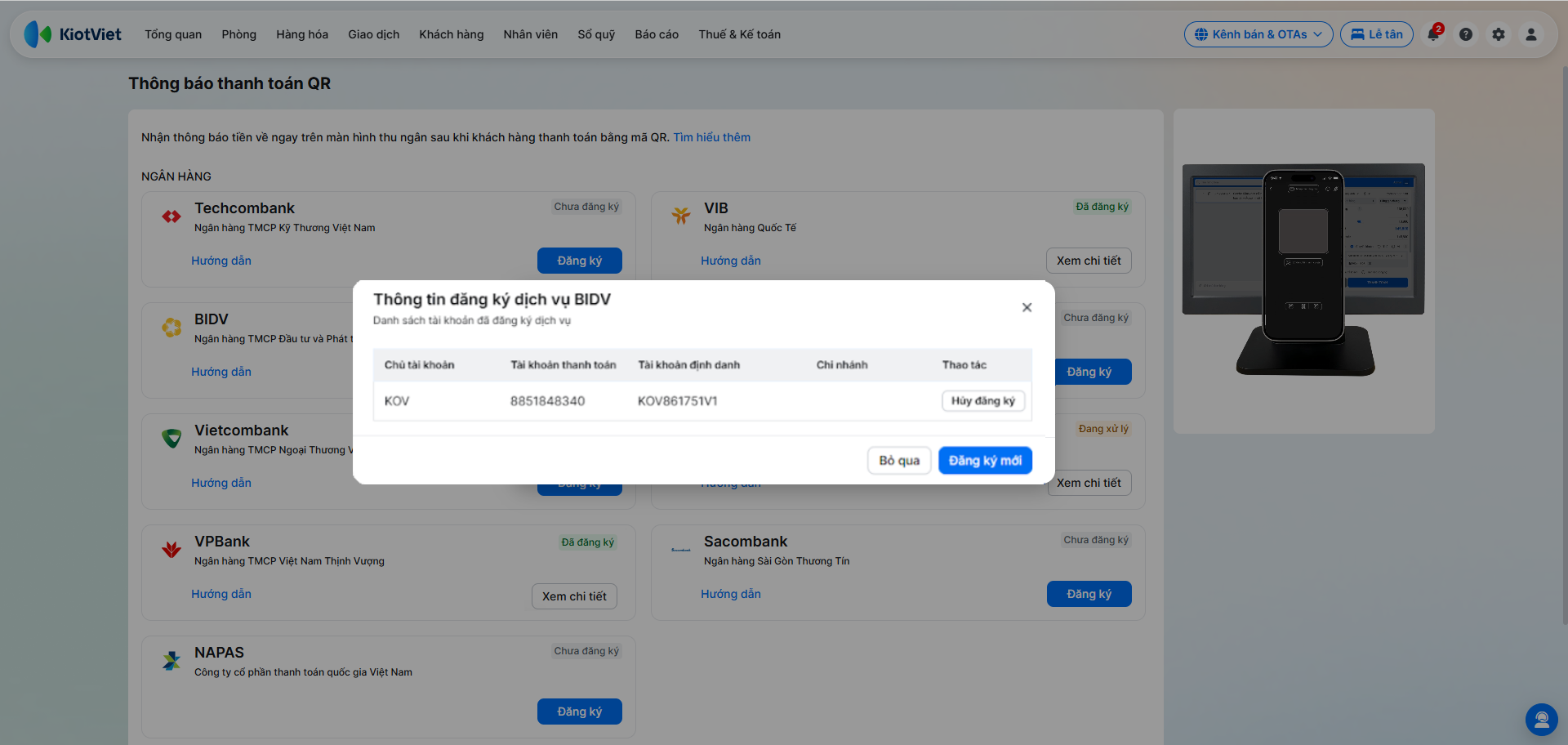
Task: Open the Sổ quỹ menu
Action: click(x=596, y=34)
